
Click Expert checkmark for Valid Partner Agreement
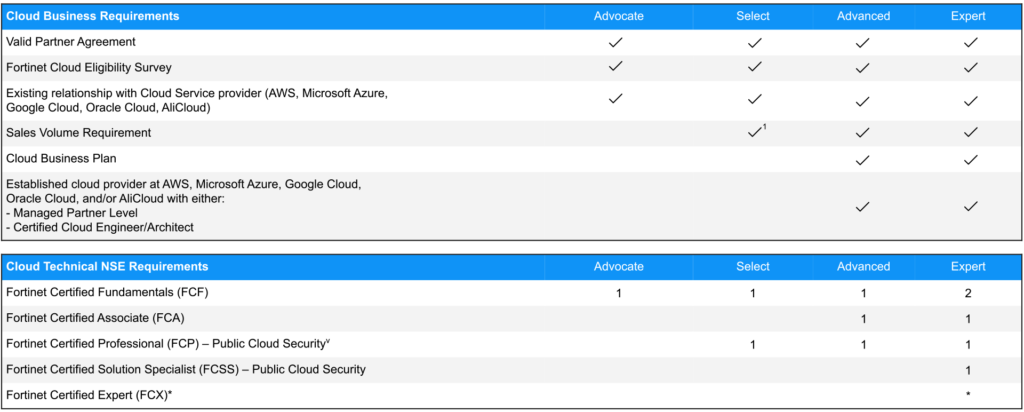tap(970, 42)
